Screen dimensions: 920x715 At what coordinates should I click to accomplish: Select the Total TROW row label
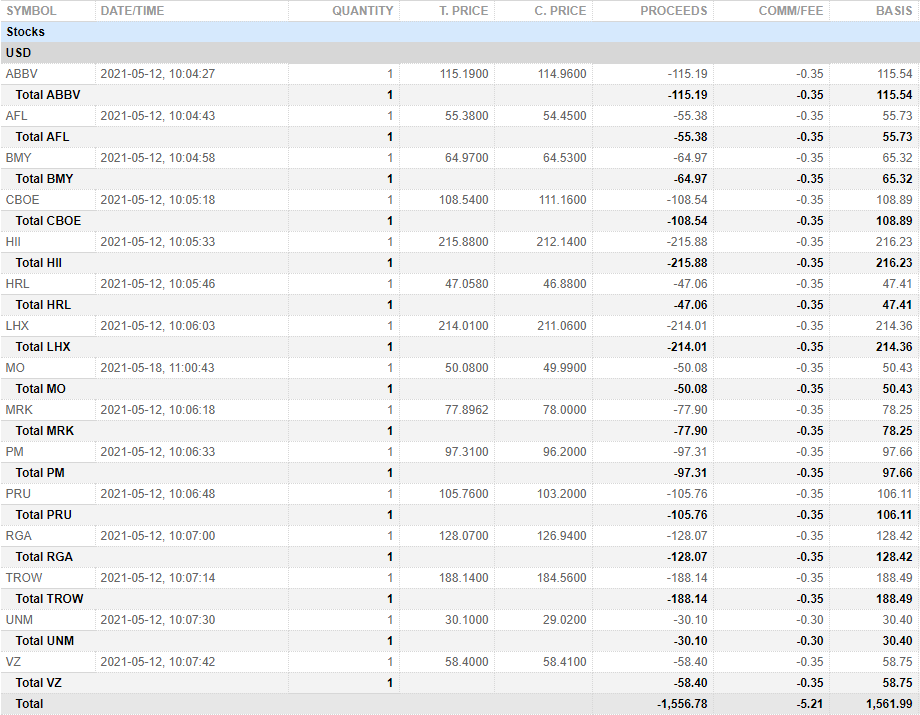pyautogui.click(x=49, y=599)
